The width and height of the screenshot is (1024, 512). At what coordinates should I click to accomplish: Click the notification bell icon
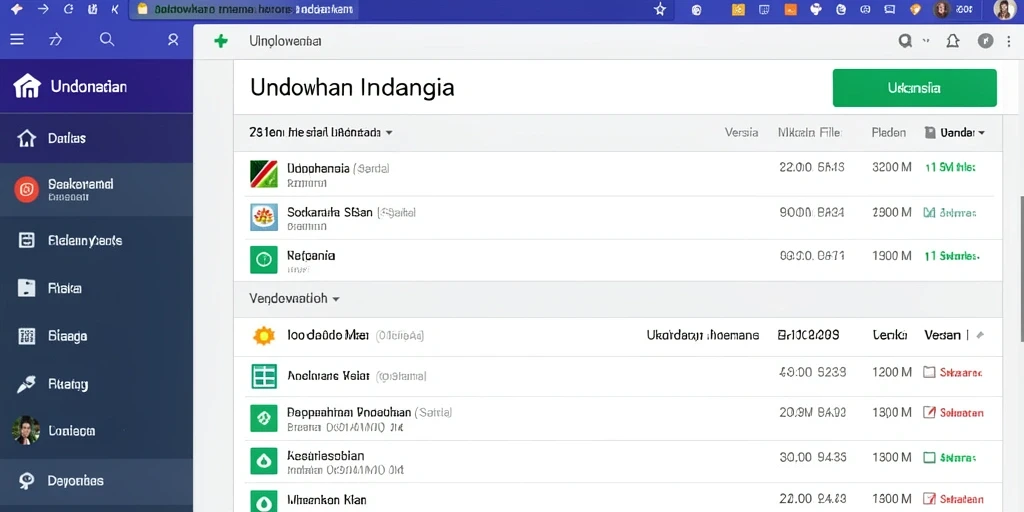point(953,41)
